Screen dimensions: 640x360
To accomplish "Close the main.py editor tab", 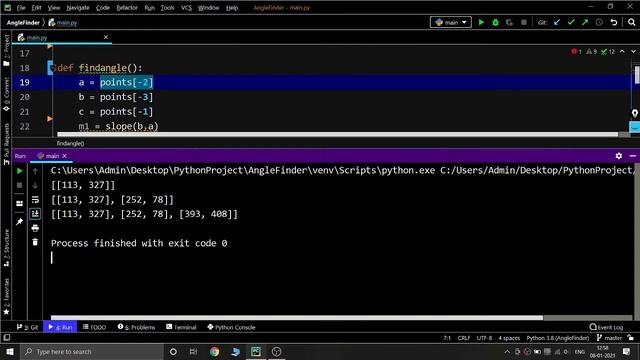I will click(x=106, y=37).
